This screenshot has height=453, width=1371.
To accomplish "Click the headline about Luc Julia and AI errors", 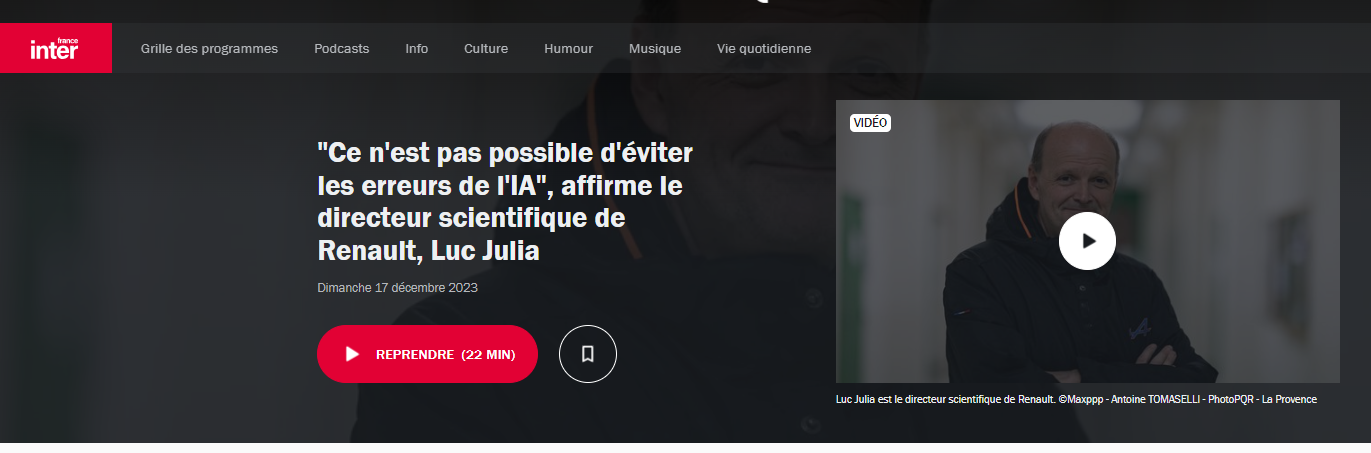I will (505, 202).
